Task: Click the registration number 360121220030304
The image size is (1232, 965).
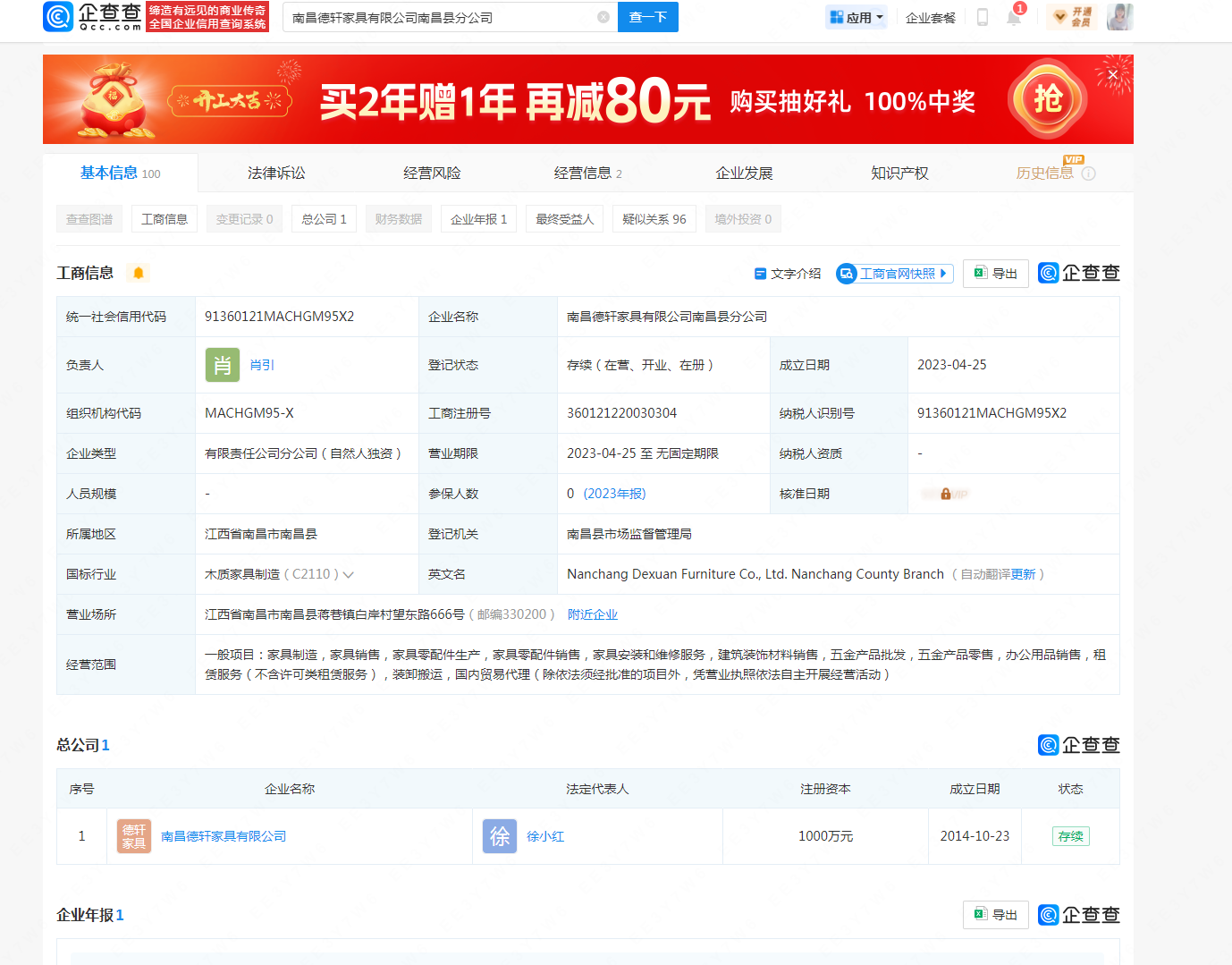Action: (x=621, y=413)
